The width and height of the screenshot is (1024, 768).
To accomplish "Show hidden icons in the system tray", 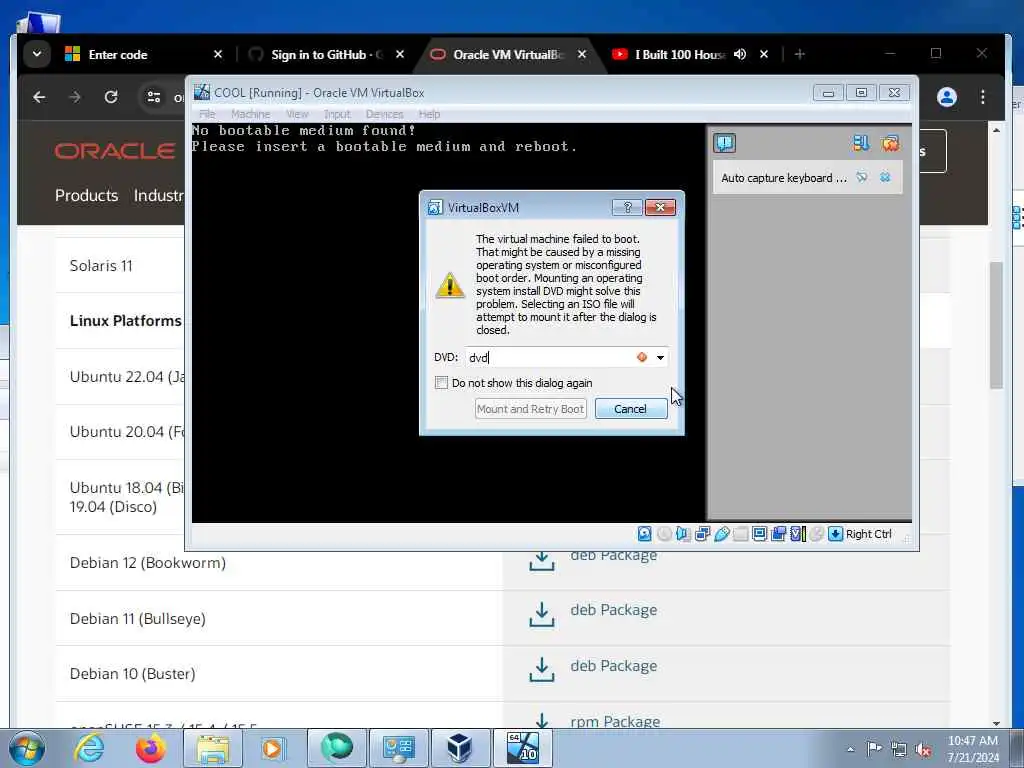I will coord(850,749).
